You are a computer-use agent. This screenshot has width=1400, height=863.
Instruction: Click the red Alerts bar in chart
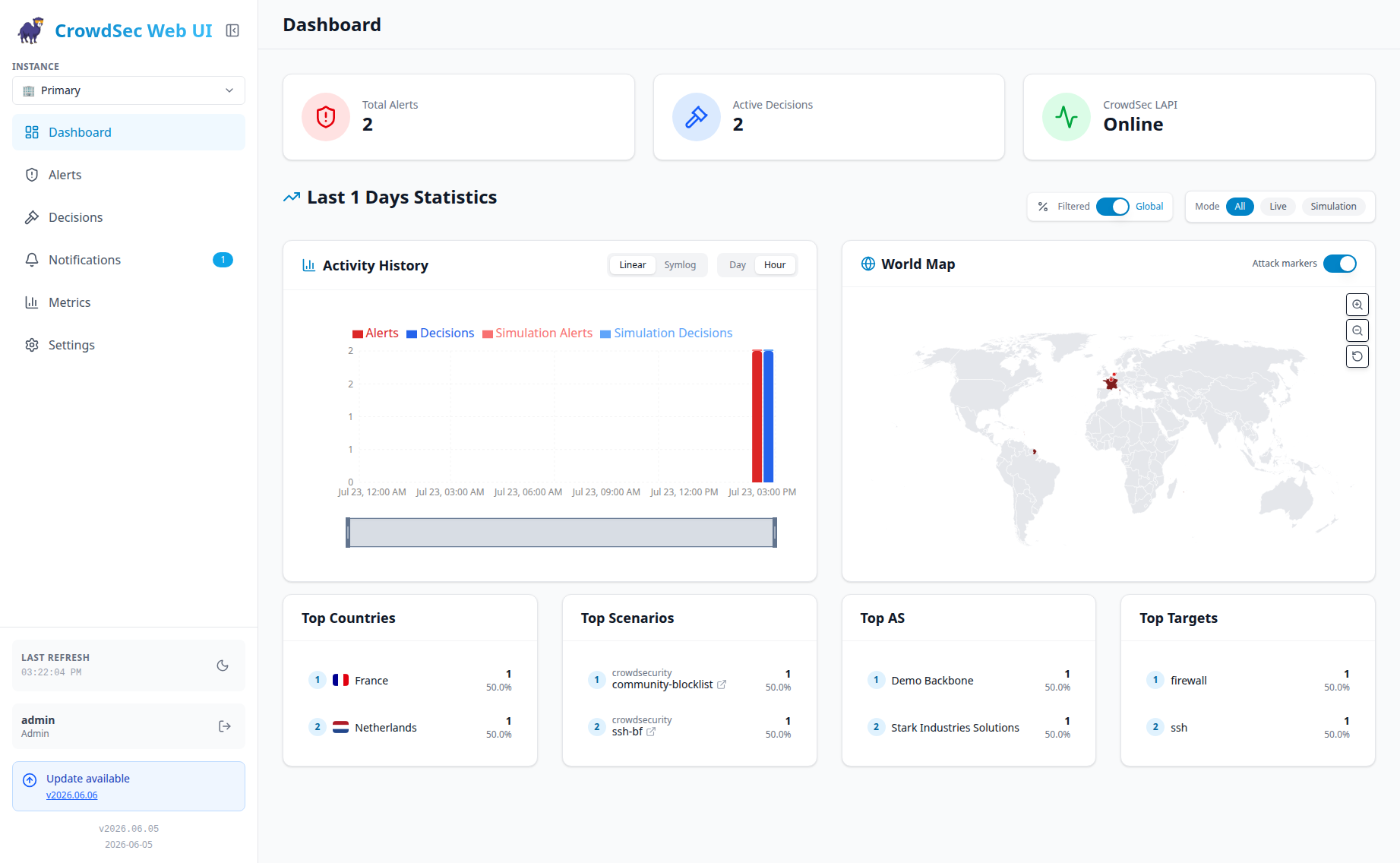tap(757, 416)
